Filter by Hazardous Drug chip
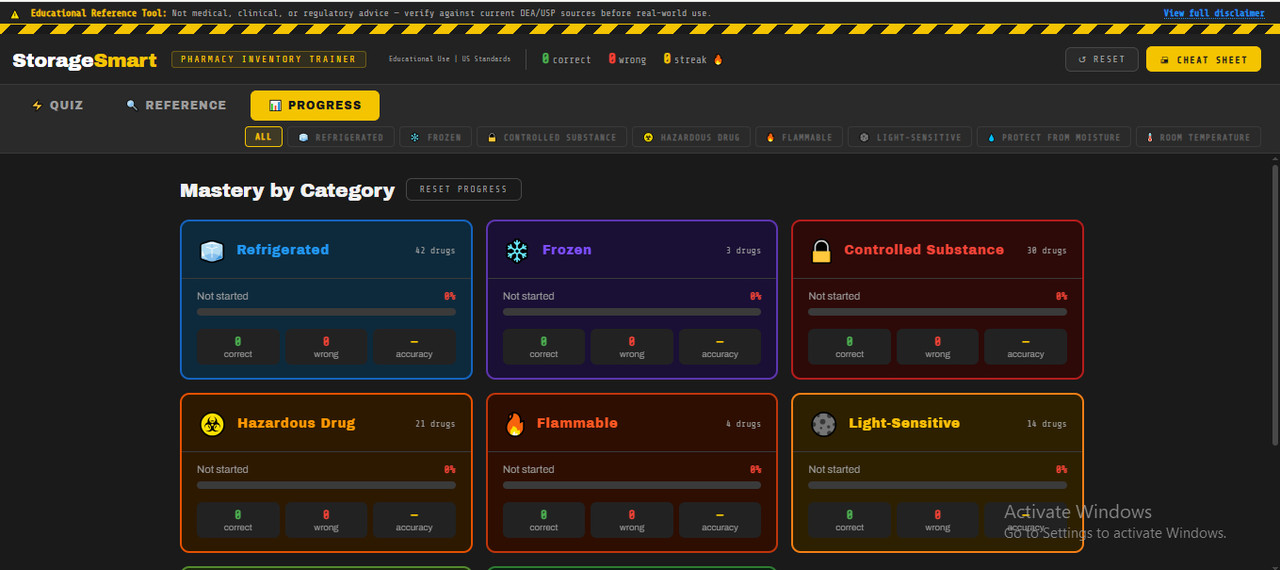 click(692, 137)
